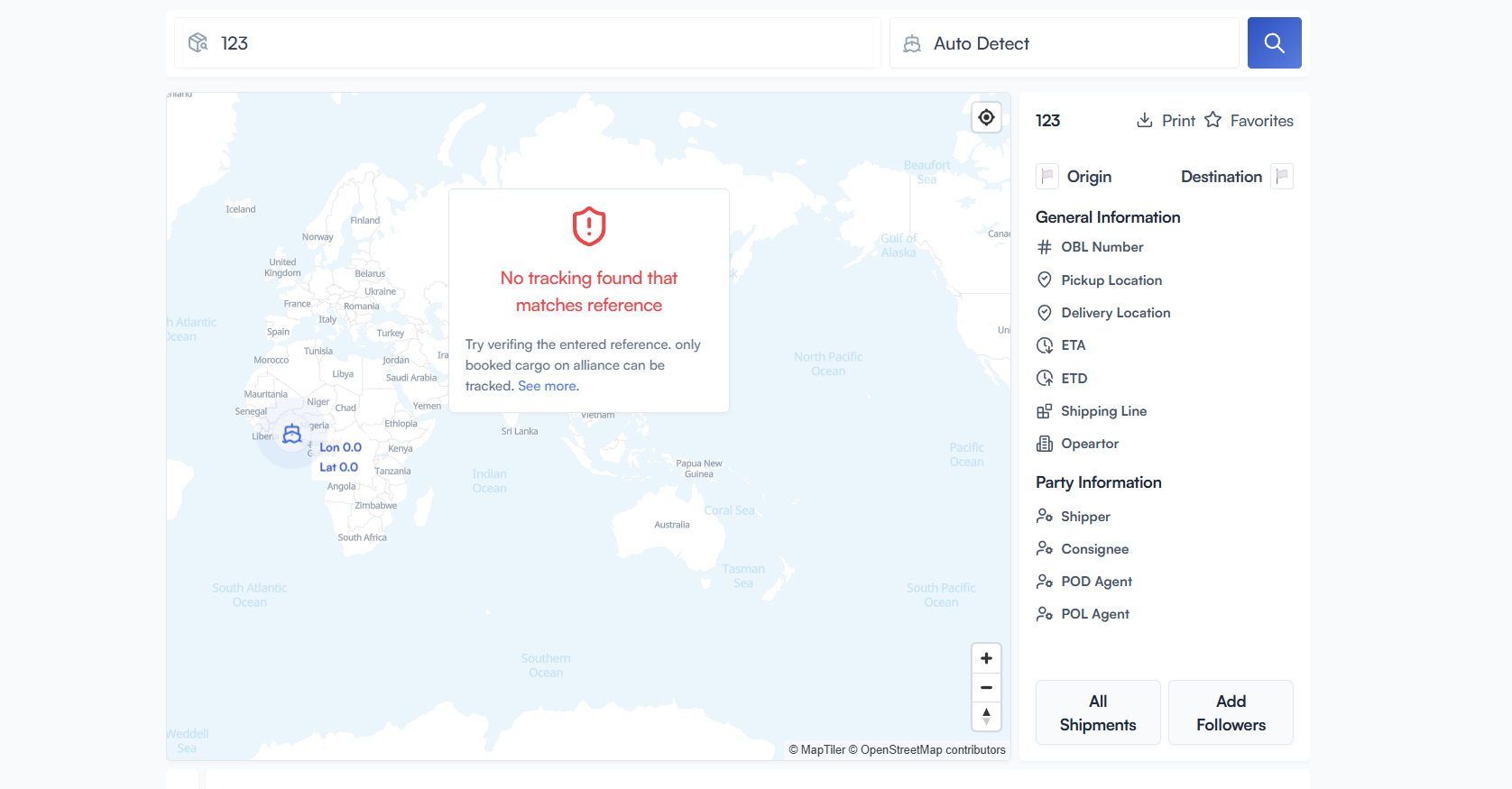Click the Pickup Location label

1111,280
